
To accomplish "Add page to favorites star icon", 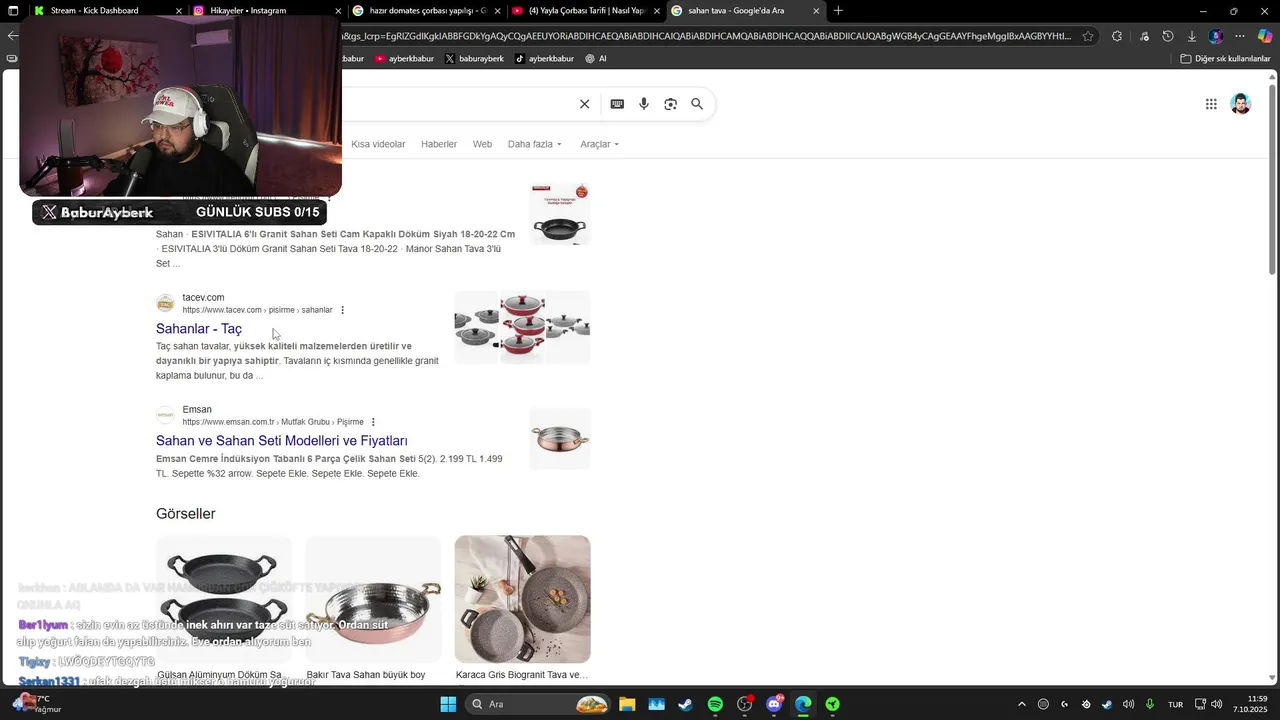I will click(x=1088, y=36).
